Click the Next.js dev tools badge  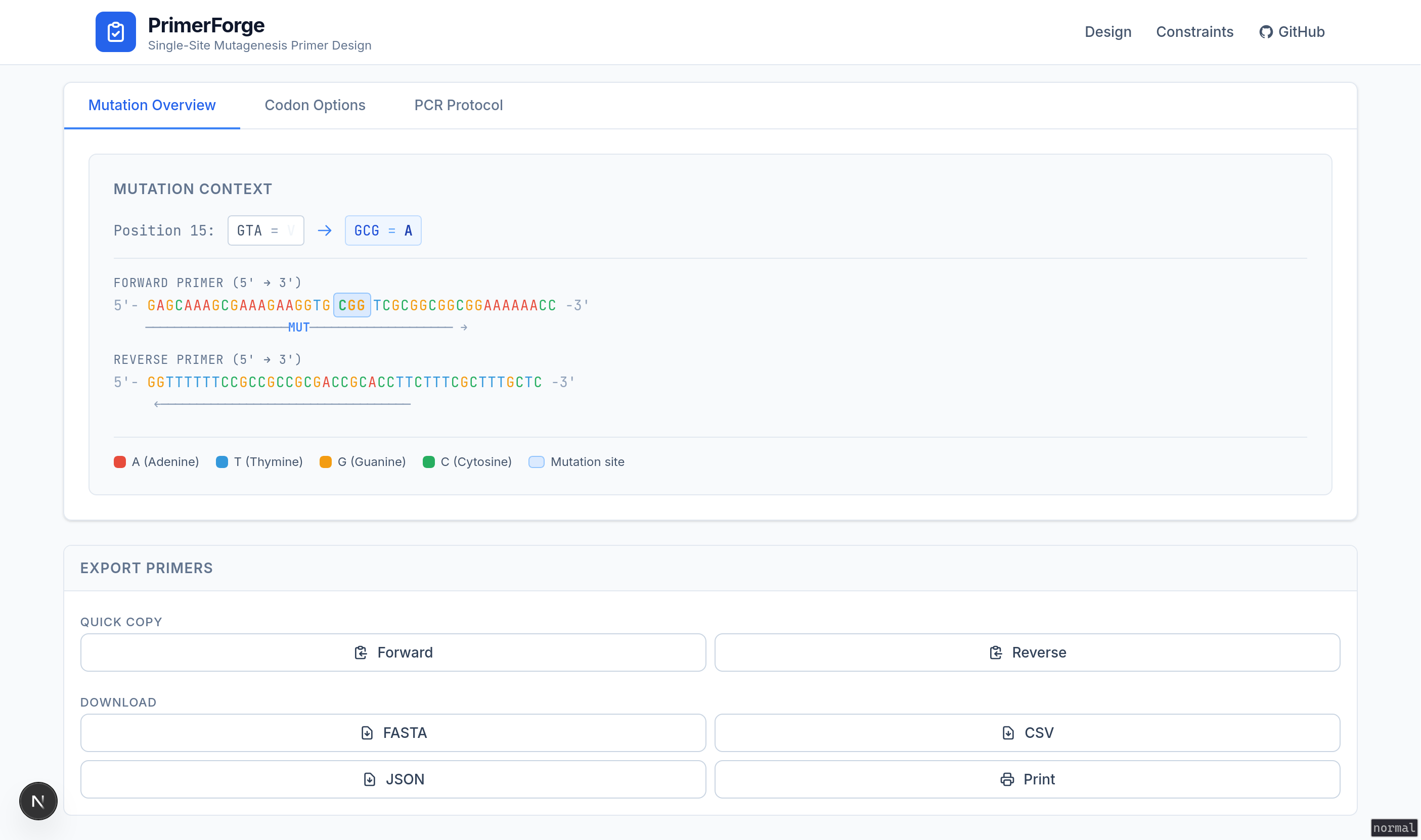tap(38, 801)
